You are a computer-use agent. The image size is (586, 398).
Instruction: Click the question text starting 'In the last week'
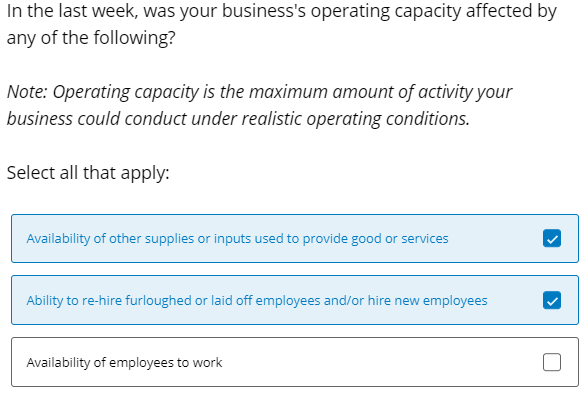(x=282, y=24)
